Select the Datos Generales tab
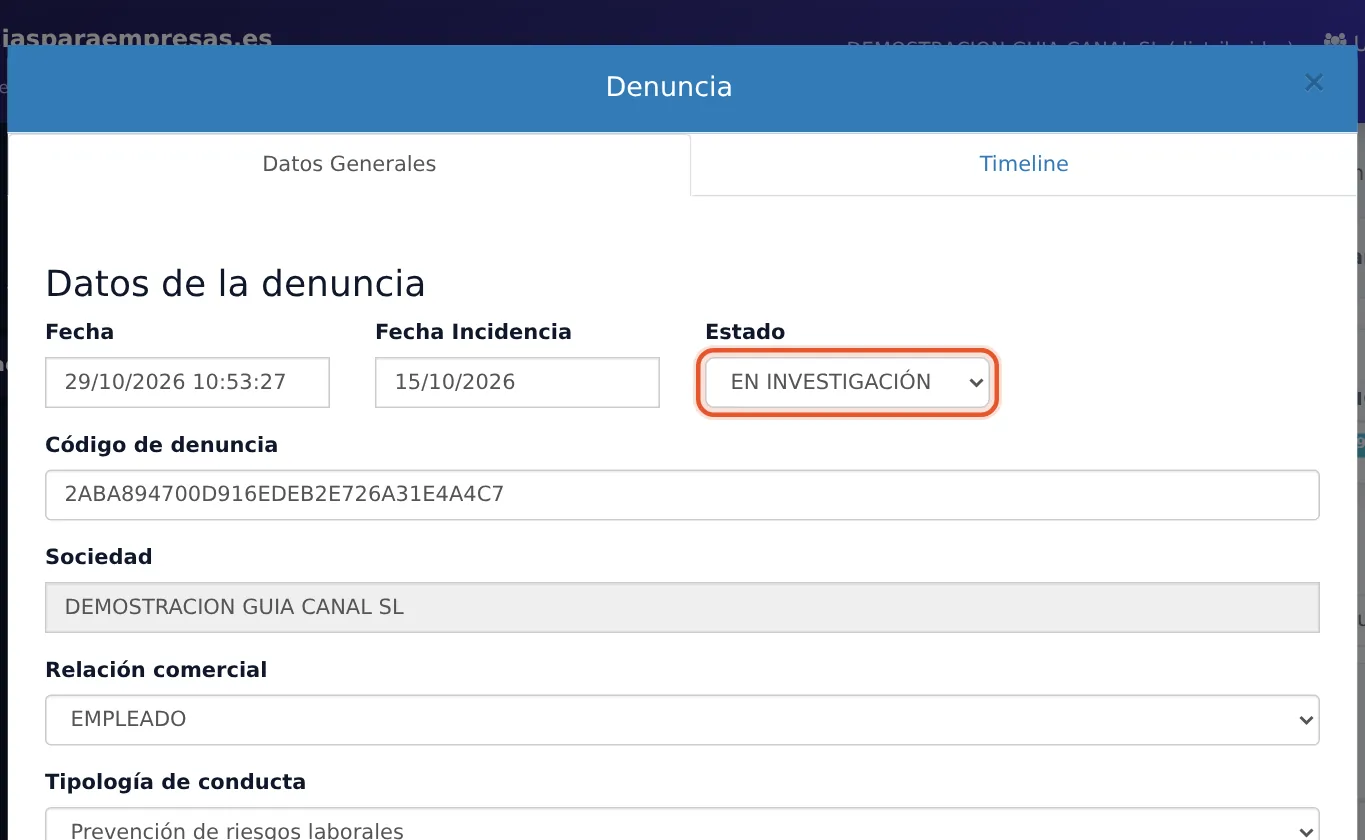Viewport: 1365px width, 840px height. coord(349,164)
